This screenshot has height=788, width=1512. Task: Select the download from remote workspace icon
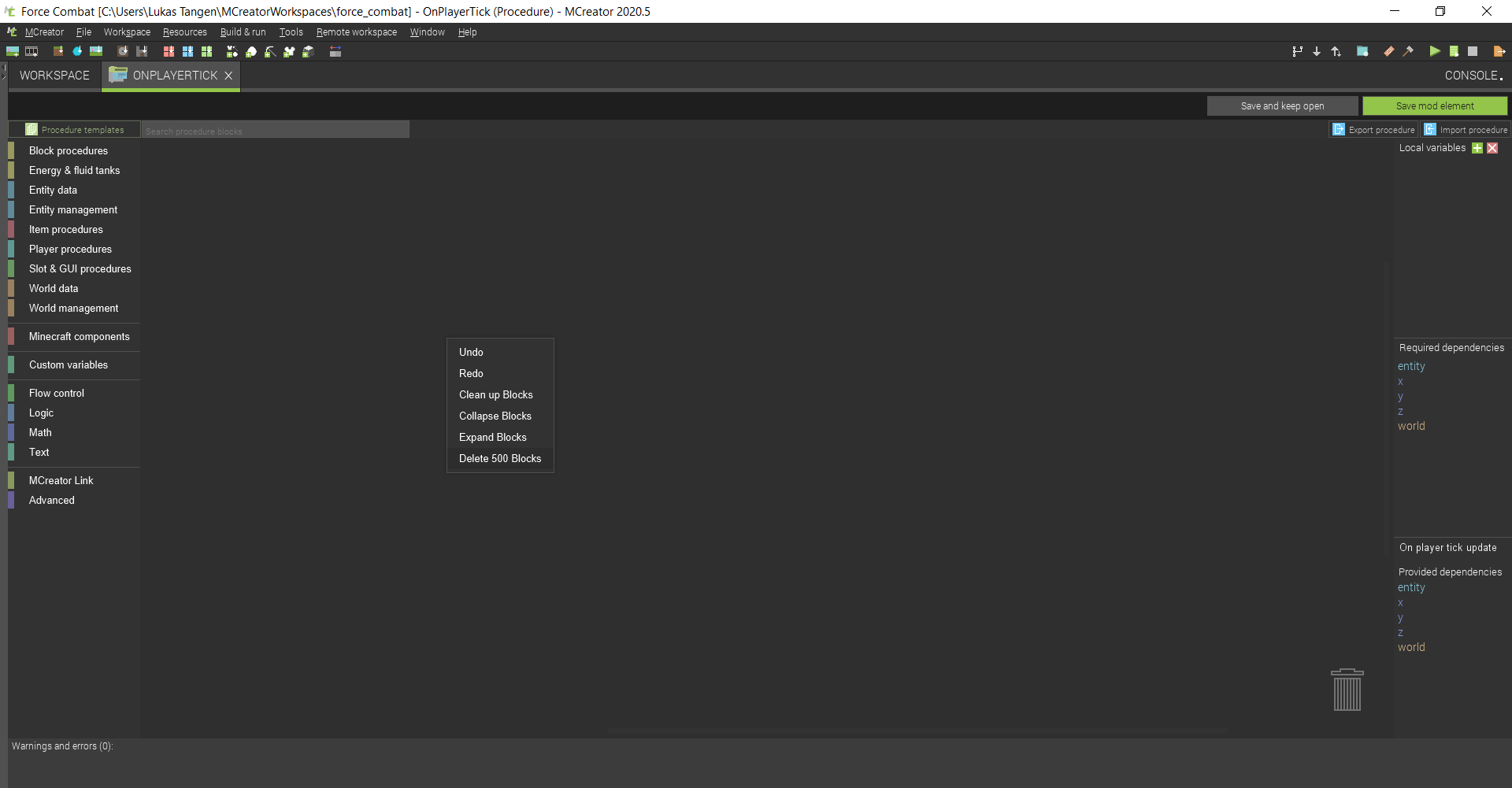tap(1316, 51)
